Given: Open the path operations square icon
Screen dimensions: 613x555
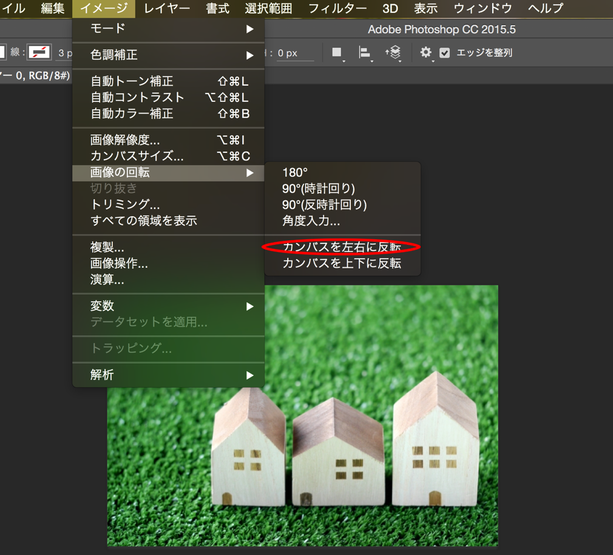Looking at the screenshot, I should pos(337,53).
